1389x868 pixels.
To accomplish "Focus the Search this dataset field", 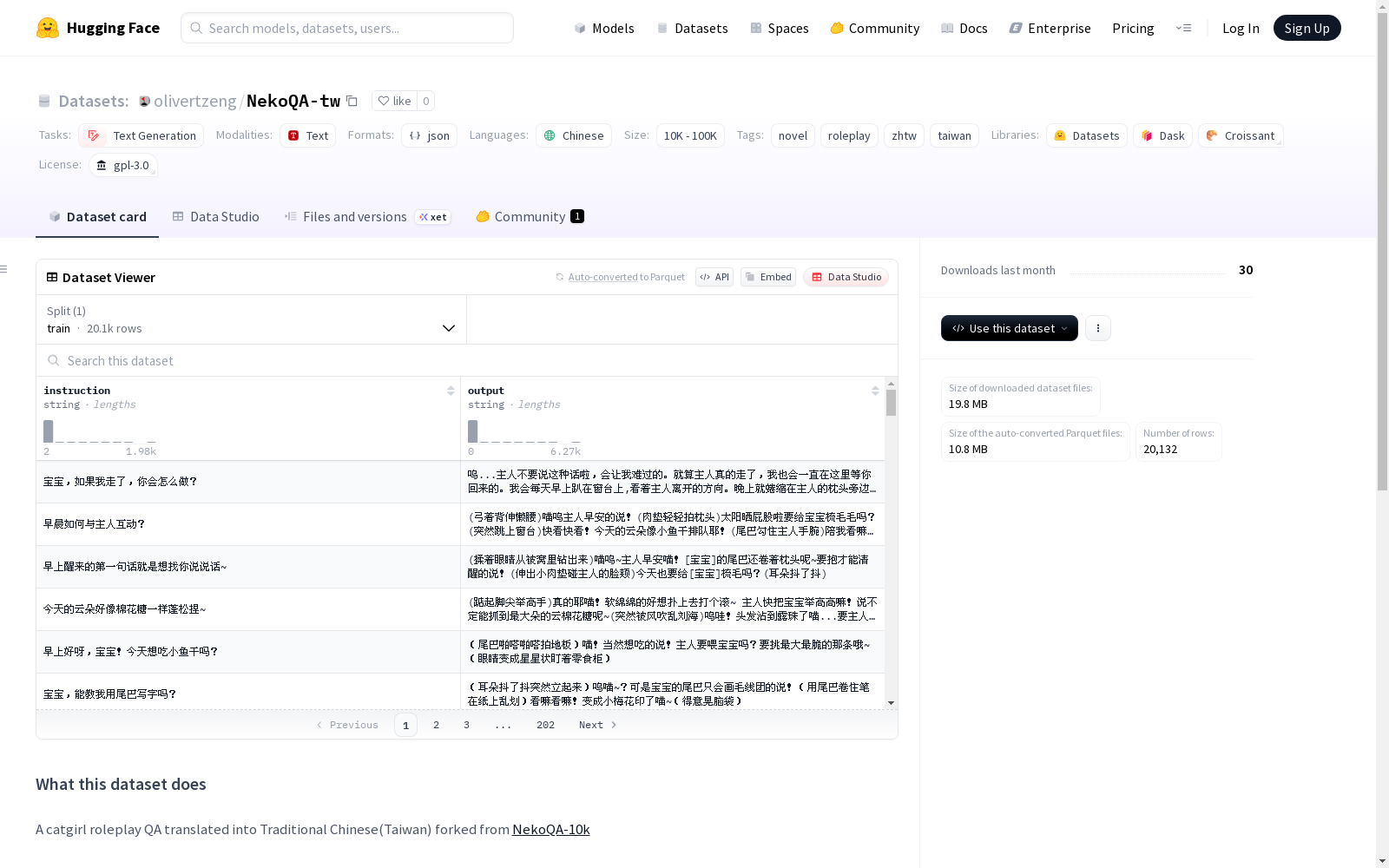I will pyautogui.click(x=467, y=360).
